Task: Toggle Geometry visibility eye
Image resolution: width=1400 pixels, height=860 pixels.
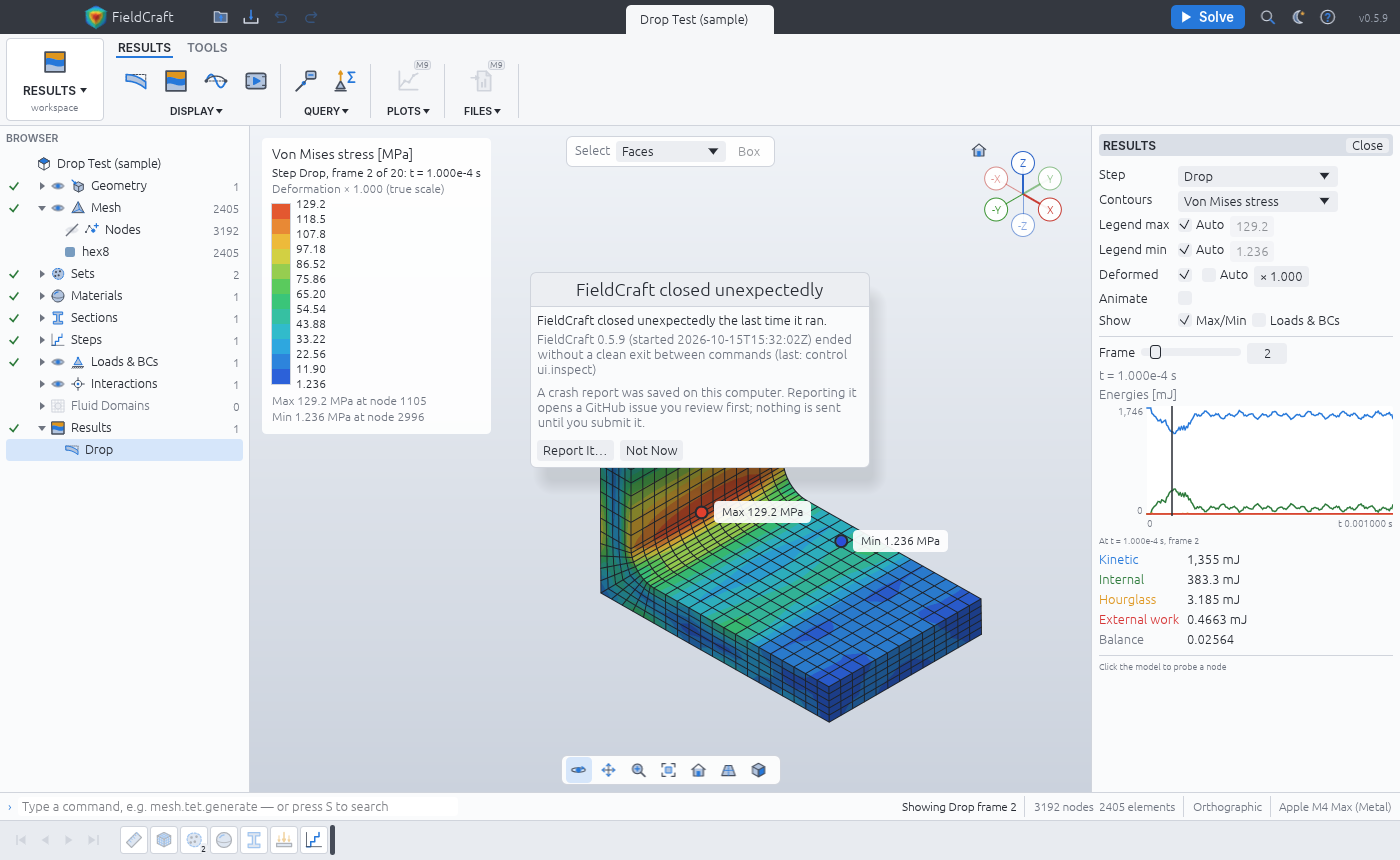Action: click(58, 186)
